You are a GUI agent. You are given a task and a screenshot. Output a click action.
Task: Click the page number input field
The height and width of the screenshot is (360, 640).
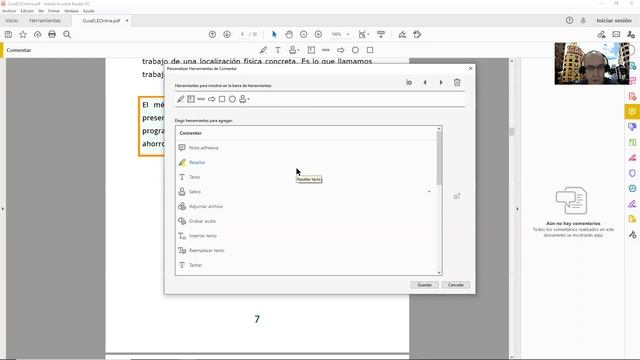[x=242, y=34]
